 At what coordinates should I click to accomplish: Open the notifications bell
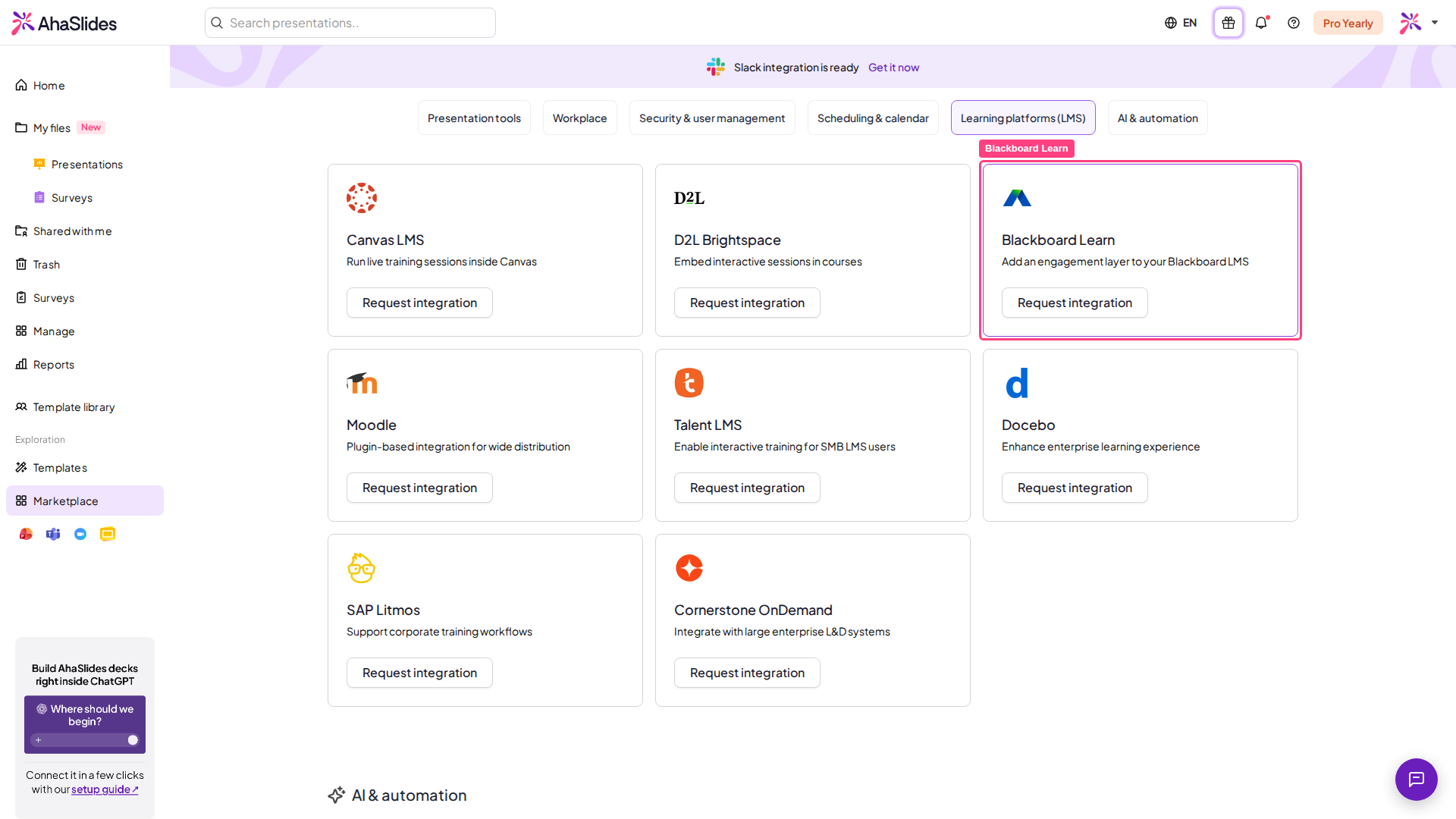pyautogui.click(x=1261, y=23)
